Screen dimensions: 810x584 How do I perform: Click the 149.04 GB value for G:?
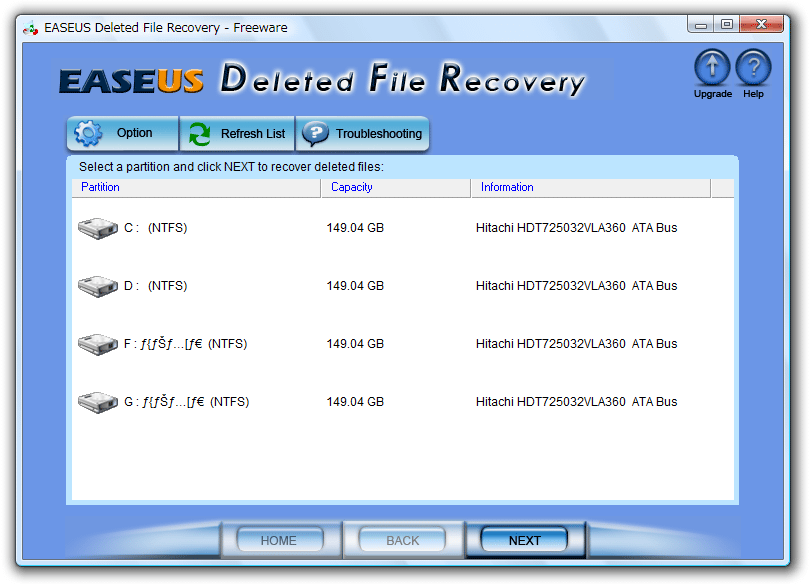355,402
